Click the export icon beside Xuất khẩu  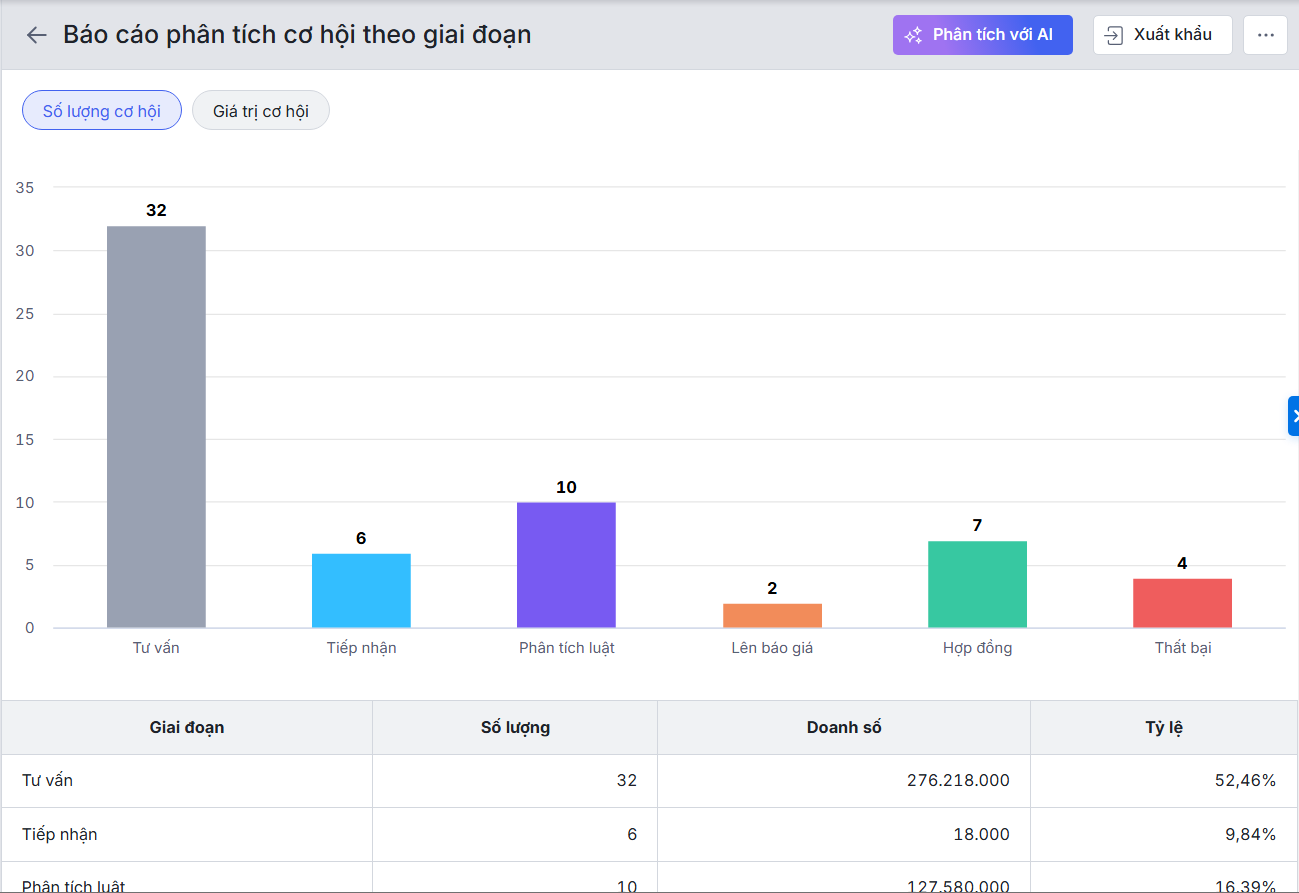point(1113,35)
